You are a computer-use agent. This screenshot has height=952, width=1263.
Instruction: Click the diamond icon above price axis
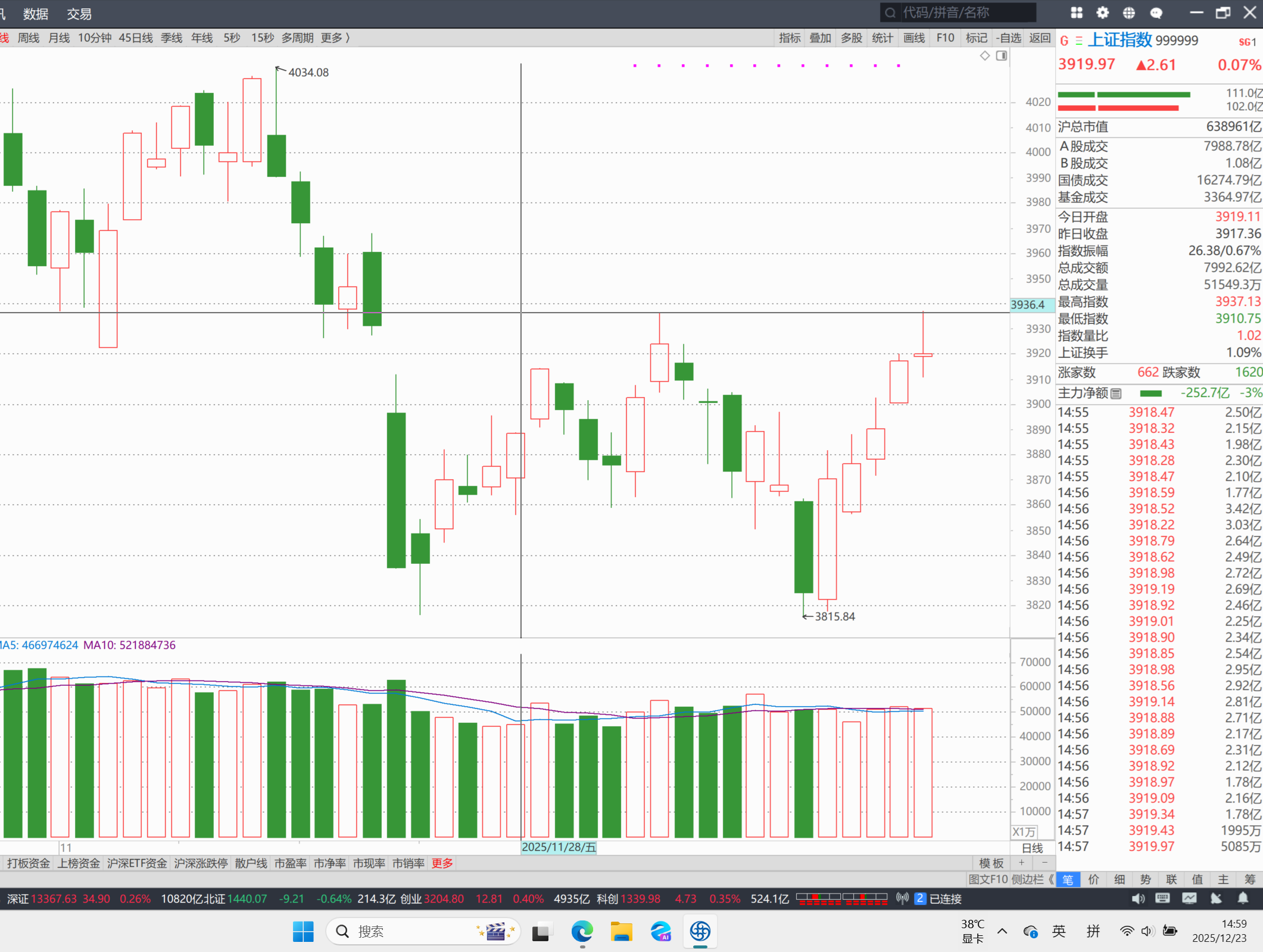coord(985,55)
